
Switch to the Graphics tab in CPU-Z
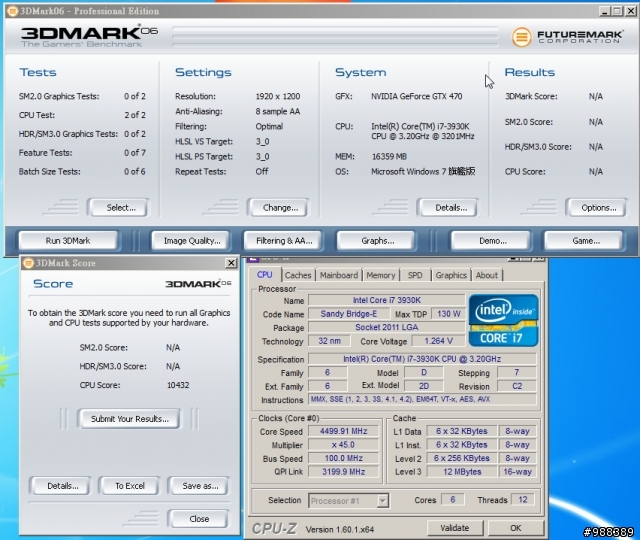point(451,275)
